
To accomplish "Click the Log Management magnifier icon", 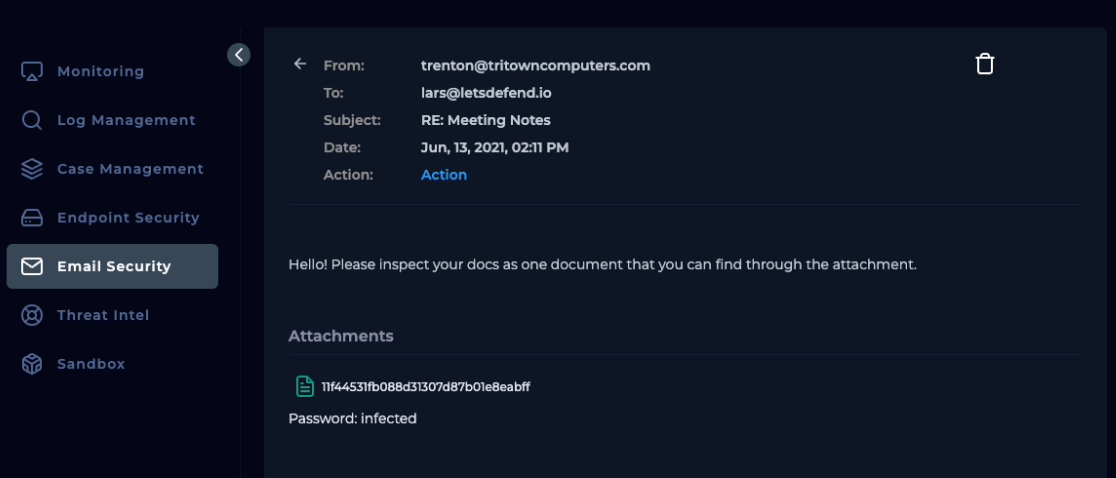I will point(32,120).
